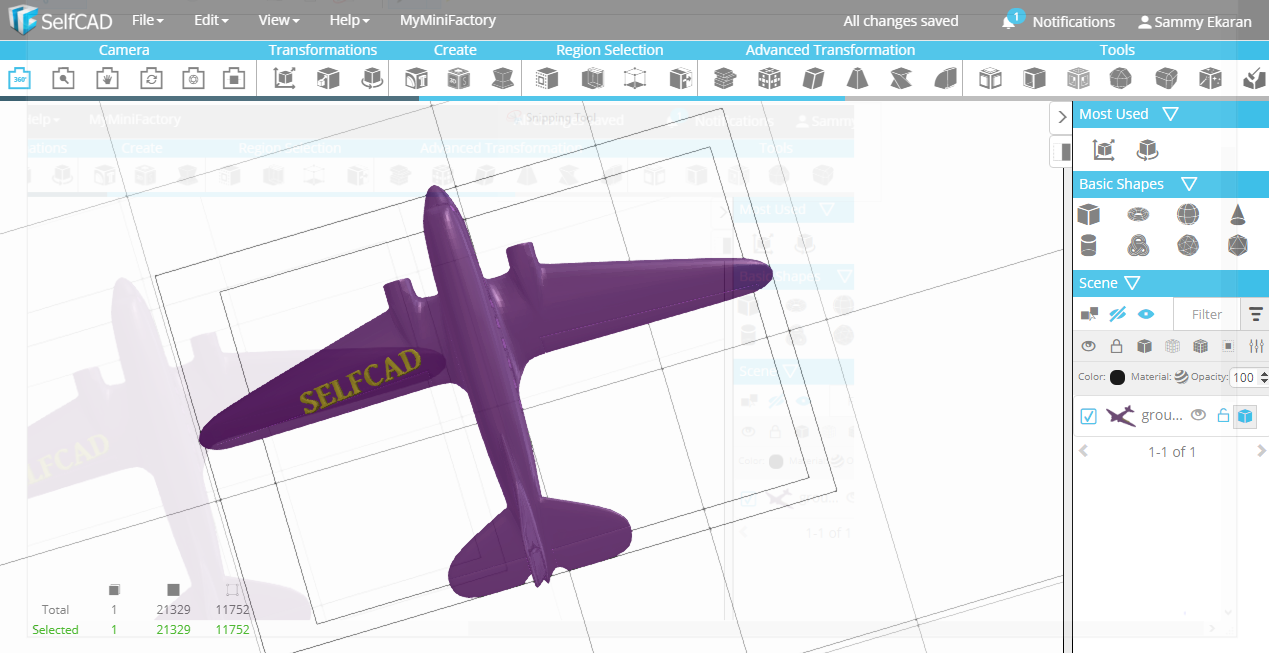The height and width of the screenshot is (653, 1269).
Task: Click the SelfCAD logo
Action: [x=60, y=20]
